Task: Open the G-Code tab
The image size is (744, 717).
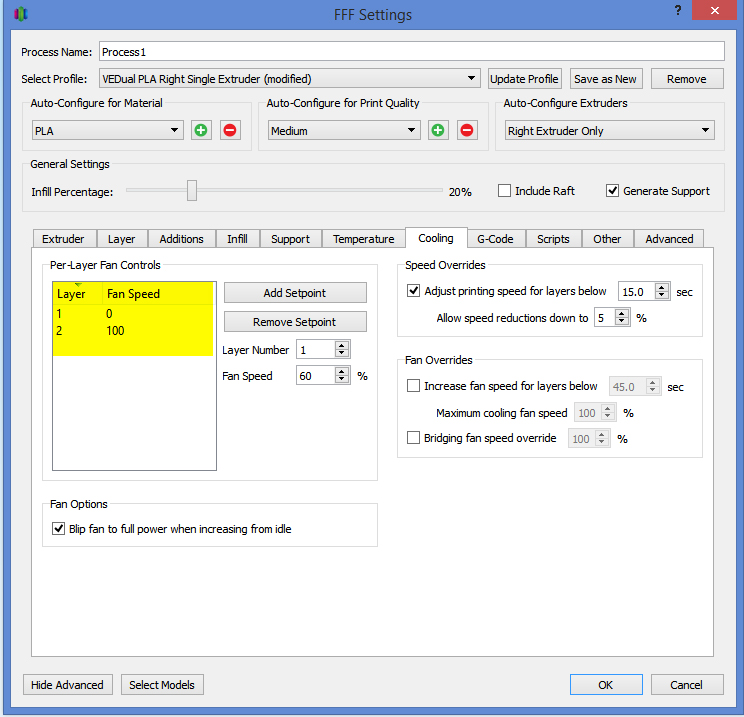Action: point(494,239)
